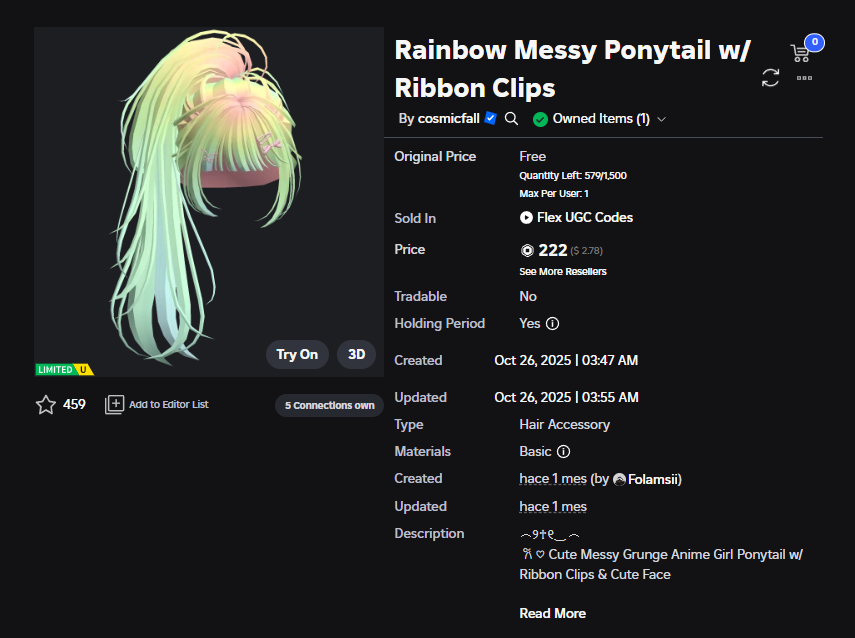Open See More Resellers
The height and width of the screenshot is (638, 855).
563,272
